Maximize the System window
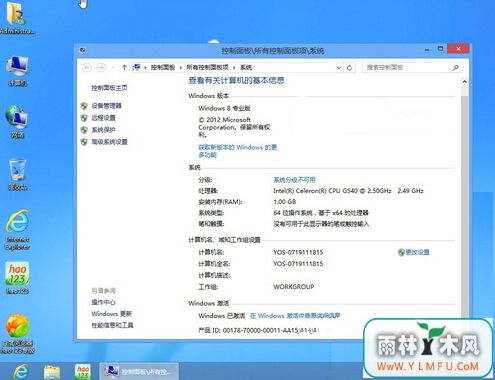 [x=440, y=49]
